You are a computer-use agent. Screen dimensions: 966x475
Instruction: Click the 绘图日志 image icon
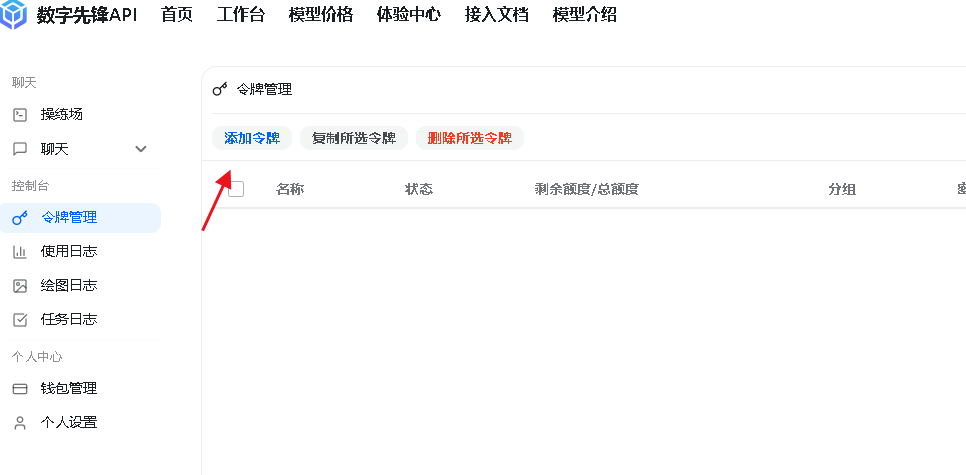20,286
